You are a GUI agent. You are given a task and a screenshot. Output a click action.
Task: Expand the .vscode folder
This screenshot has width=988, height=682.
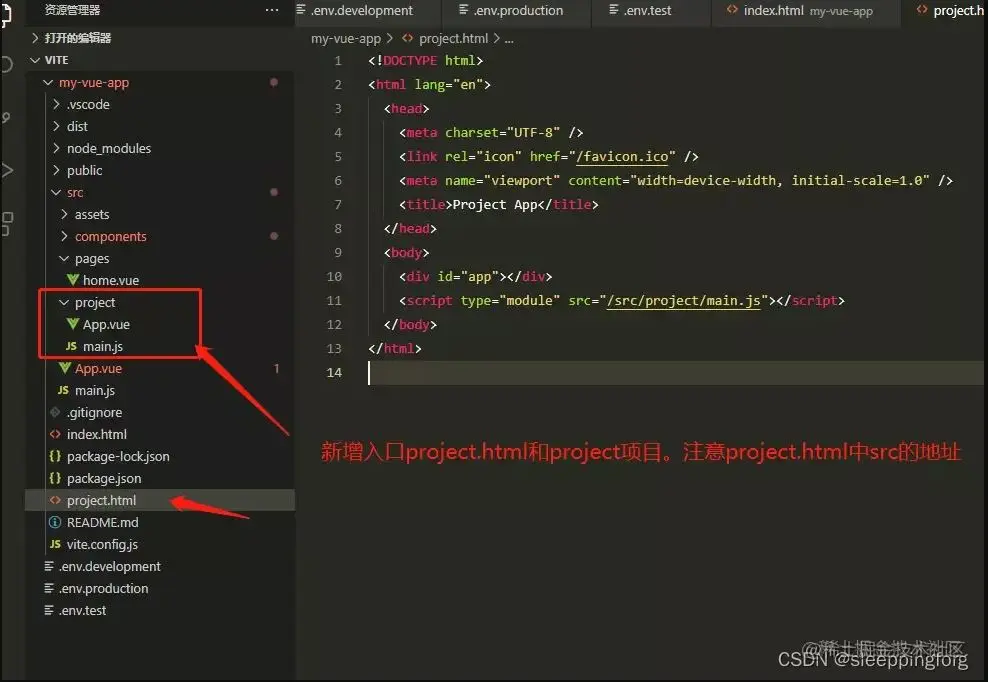56,104
